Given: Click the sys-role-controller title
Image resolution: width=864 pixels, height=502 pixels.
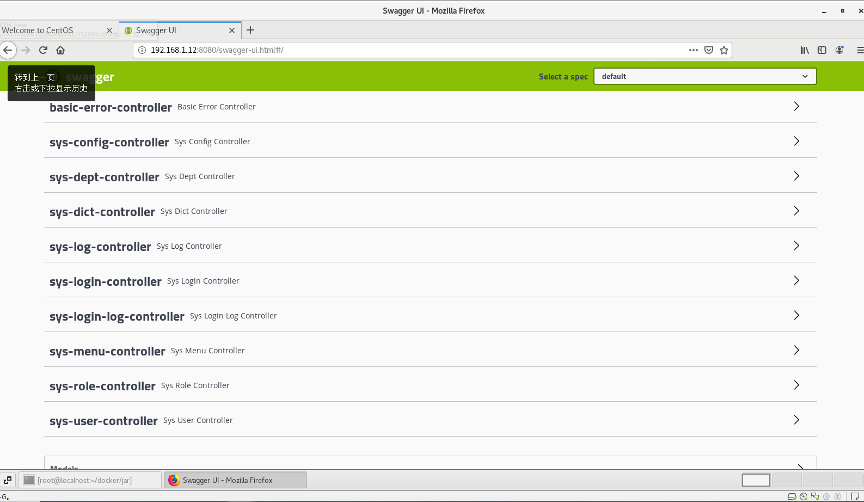Looking at the screenshot, I should pyautogui.click(x=102, y=386).
